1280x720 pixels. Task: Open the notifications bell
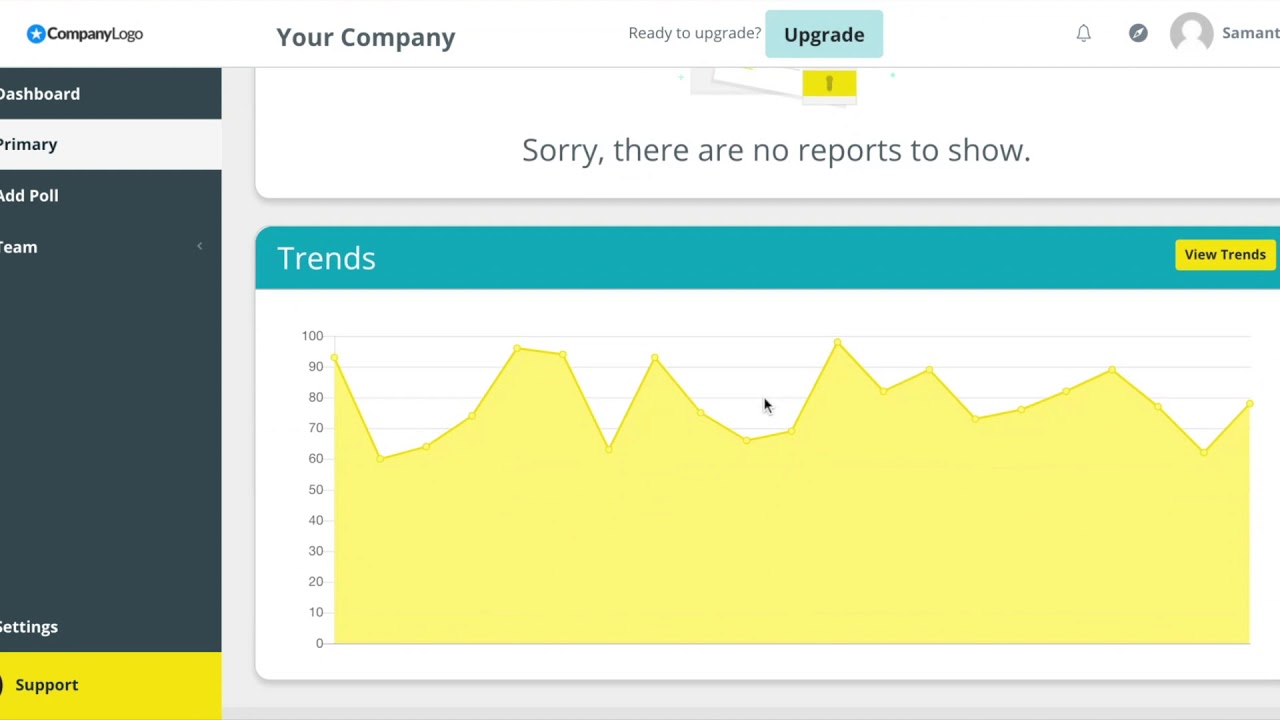point(1083,34)
